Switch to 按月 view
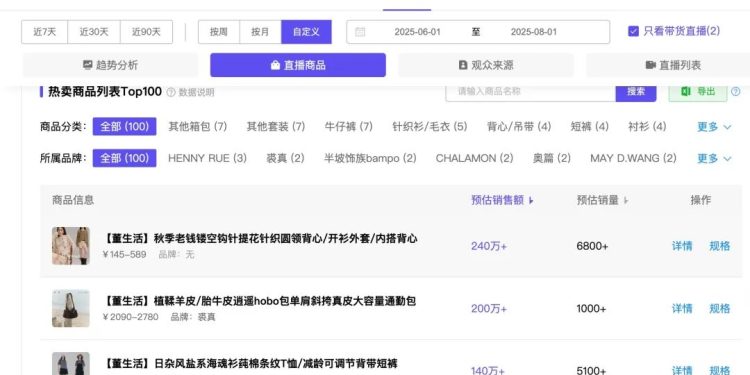750x375 pixels. (x=260, y=32)
